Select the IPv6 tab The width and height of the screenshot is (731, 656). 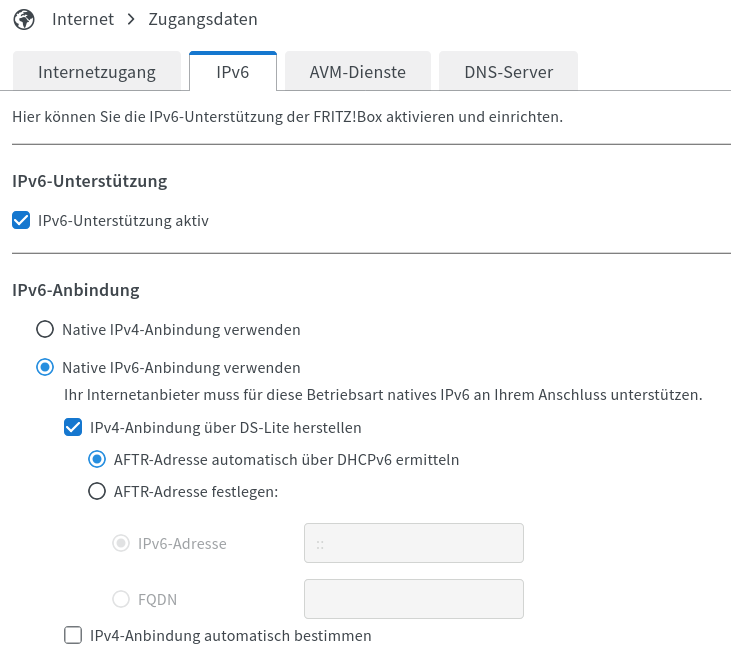(x=232, y=72)
